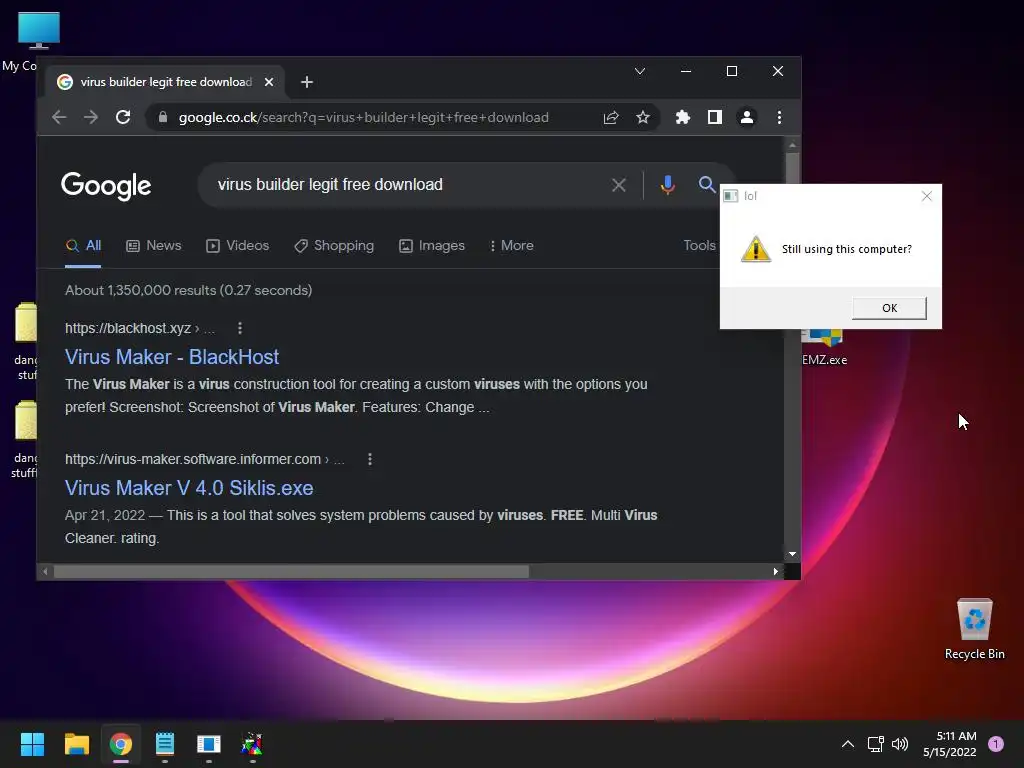
Task: Click the 'About 1,350,000 results' text
Action: [188, 291]
